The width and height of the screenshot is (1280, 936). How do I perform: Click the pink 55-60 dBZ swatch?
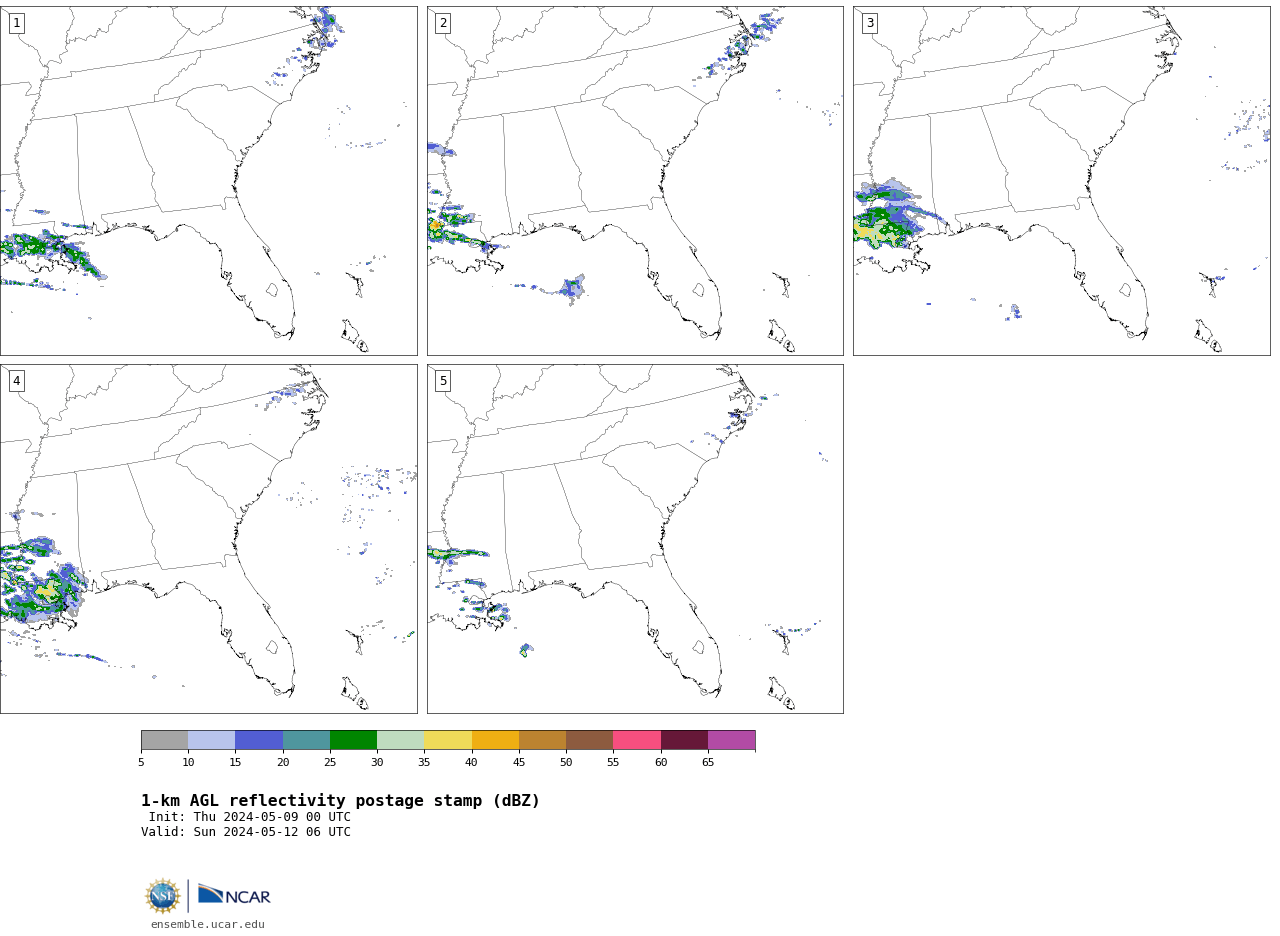(637, 740)
